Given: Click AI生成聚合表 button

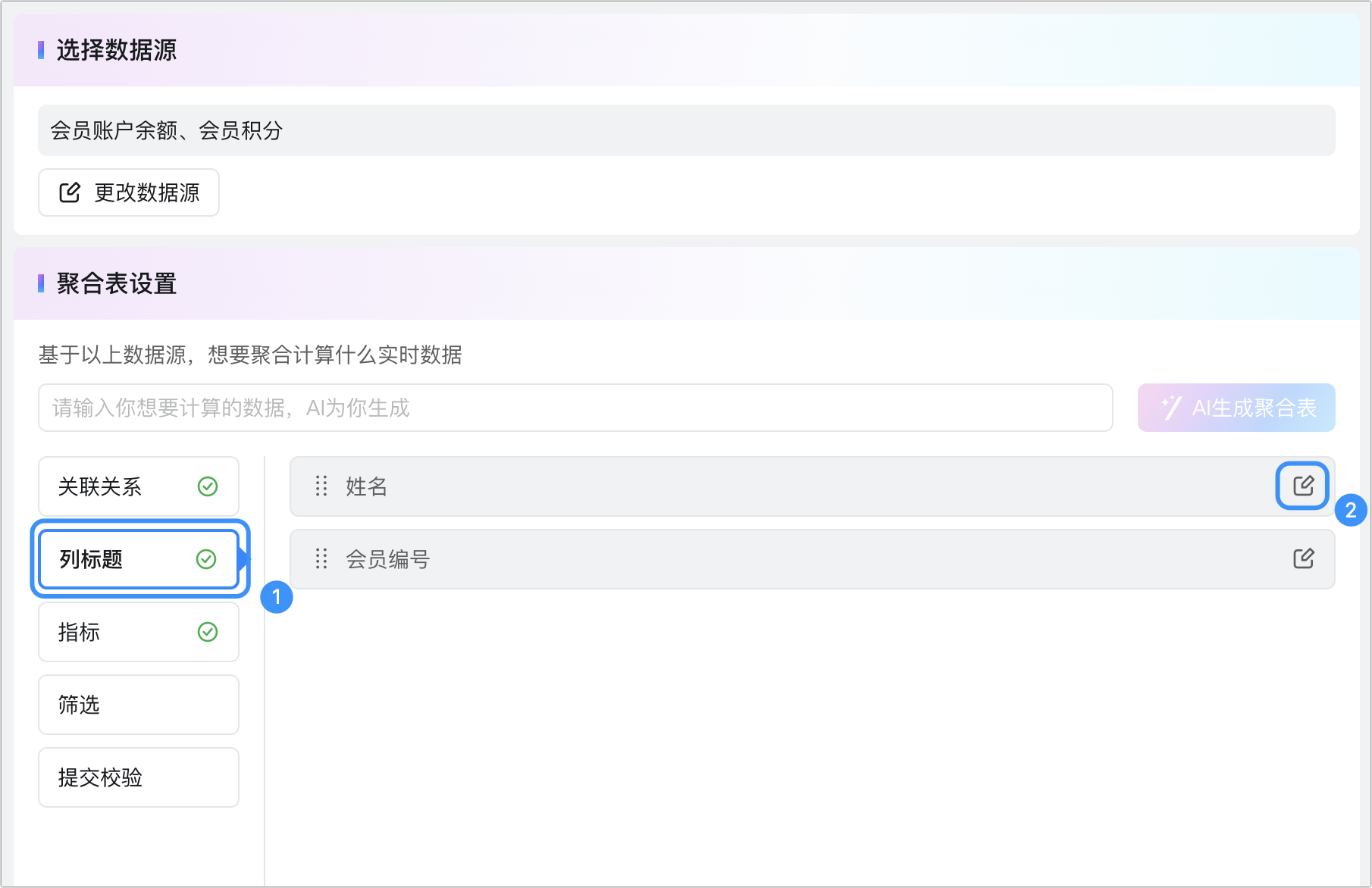Looking at the screenshot, I should (1236, 408).
